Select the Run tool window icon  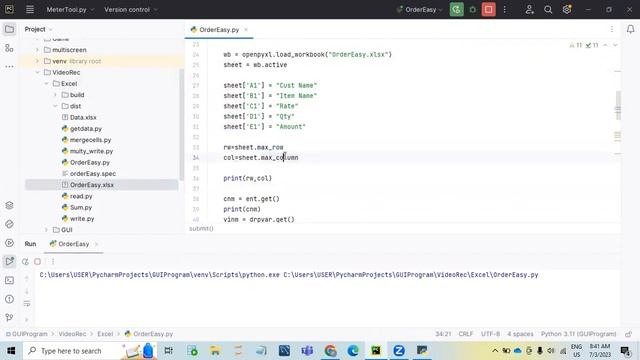9,262
